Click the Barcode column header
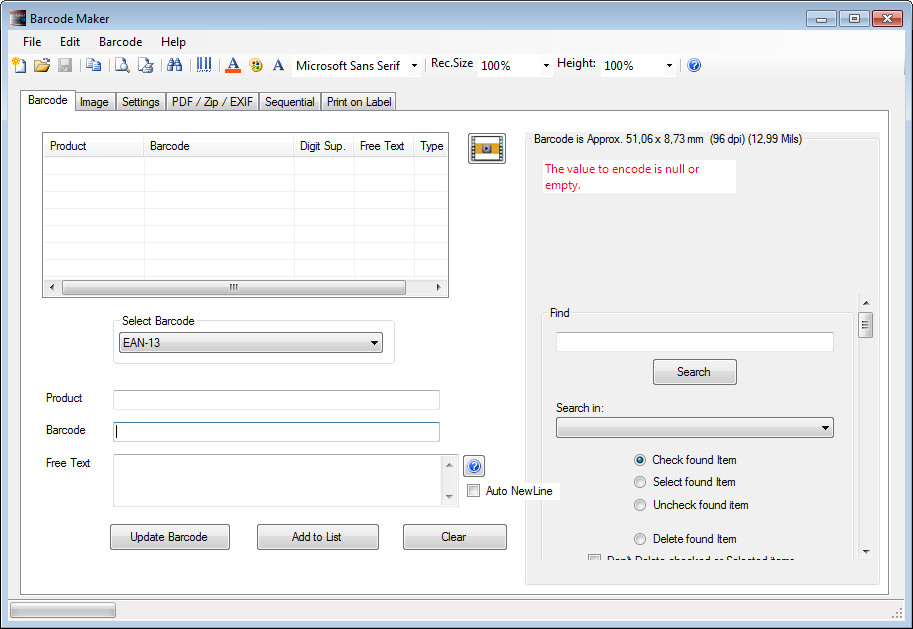 click(x=218, y=146)
